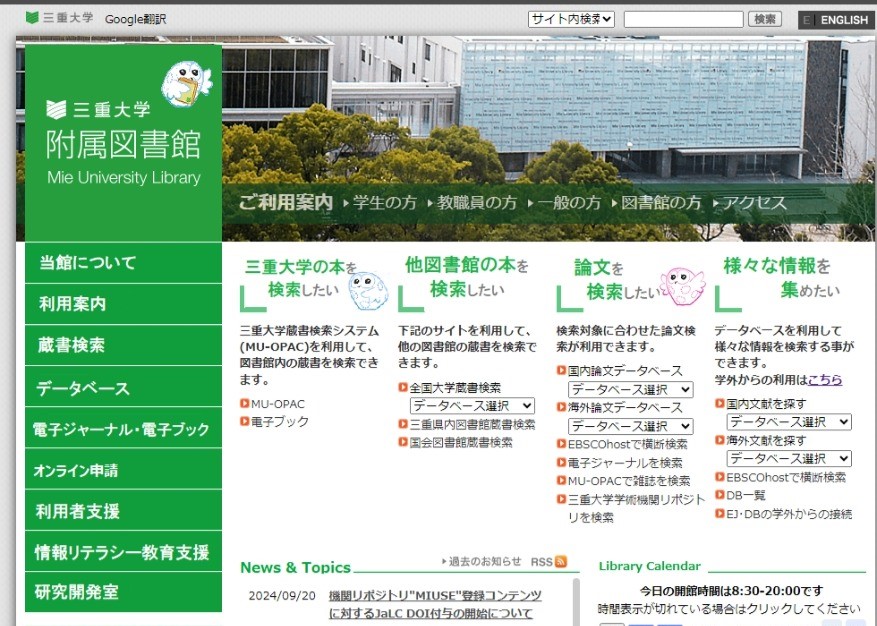Open 国会図書館蔵書検索 link
877x626 pixels.
click(461, 443)
